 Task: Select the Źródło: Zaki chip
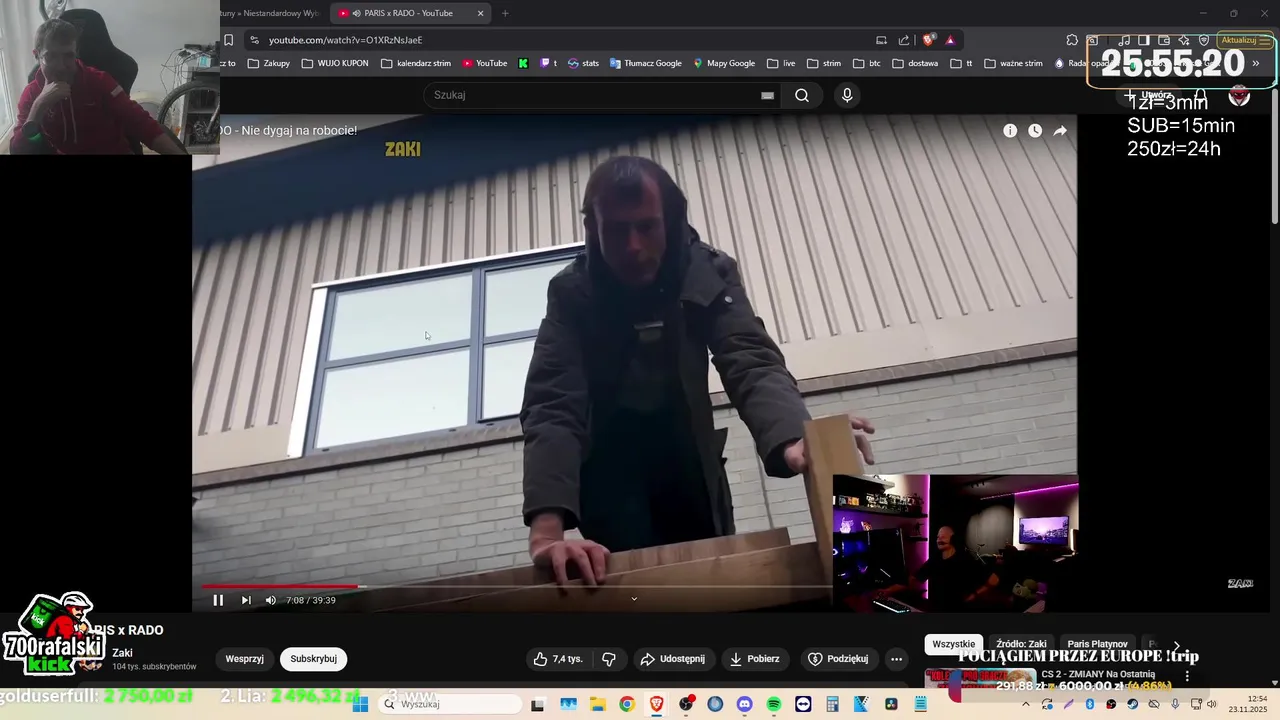tap(1021, 644)
